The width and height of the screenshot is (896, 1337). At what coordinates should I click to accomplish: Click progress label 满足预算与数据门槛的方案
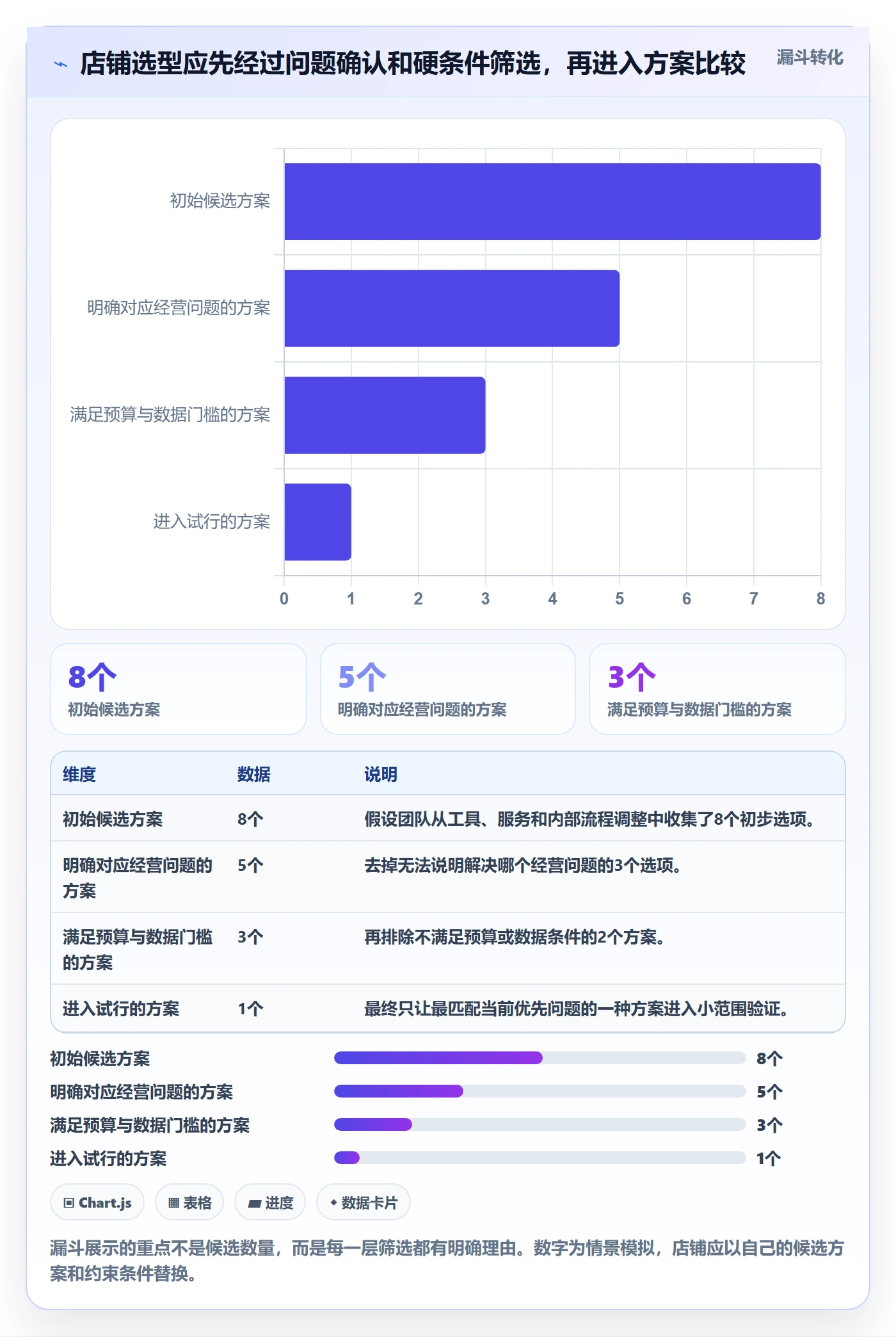[x=150, y=1125]
